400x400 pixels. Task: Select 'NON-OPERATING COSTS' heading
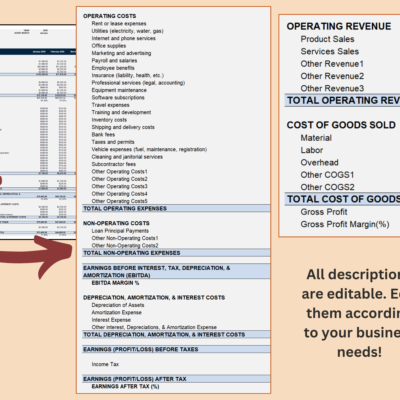[x=116, y=223]
